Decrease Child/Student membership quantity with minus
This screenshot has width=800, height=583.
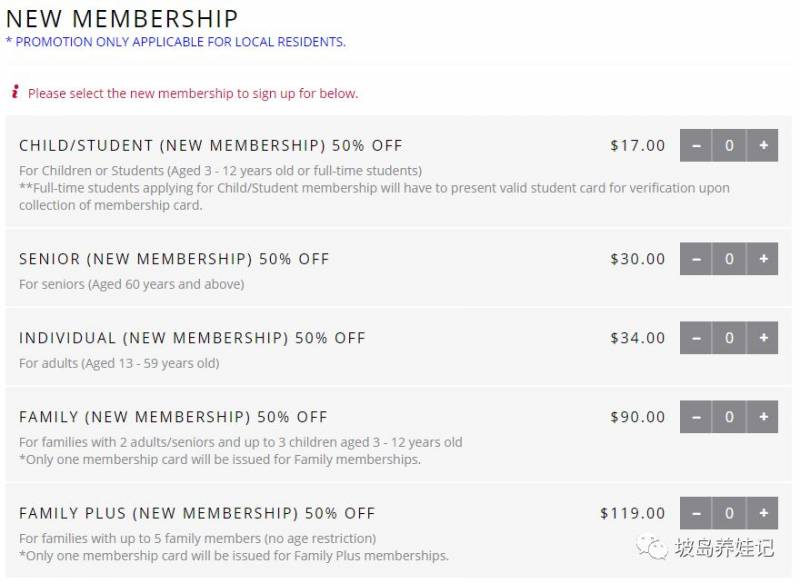(696, 145)
